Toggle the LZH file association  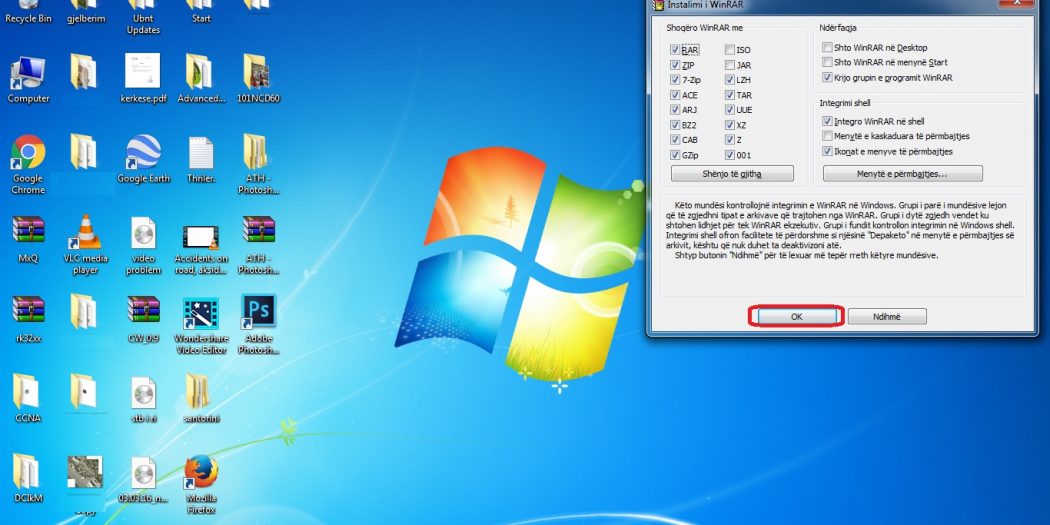coord(729,80)
